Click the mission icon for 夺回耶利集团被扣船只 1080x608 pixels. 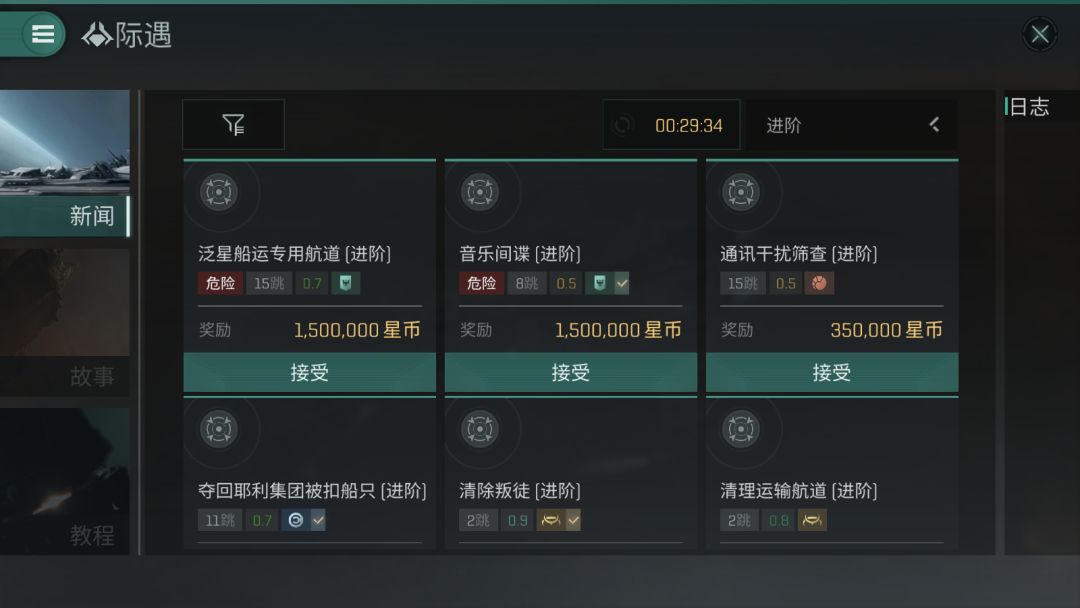point(218,429)
